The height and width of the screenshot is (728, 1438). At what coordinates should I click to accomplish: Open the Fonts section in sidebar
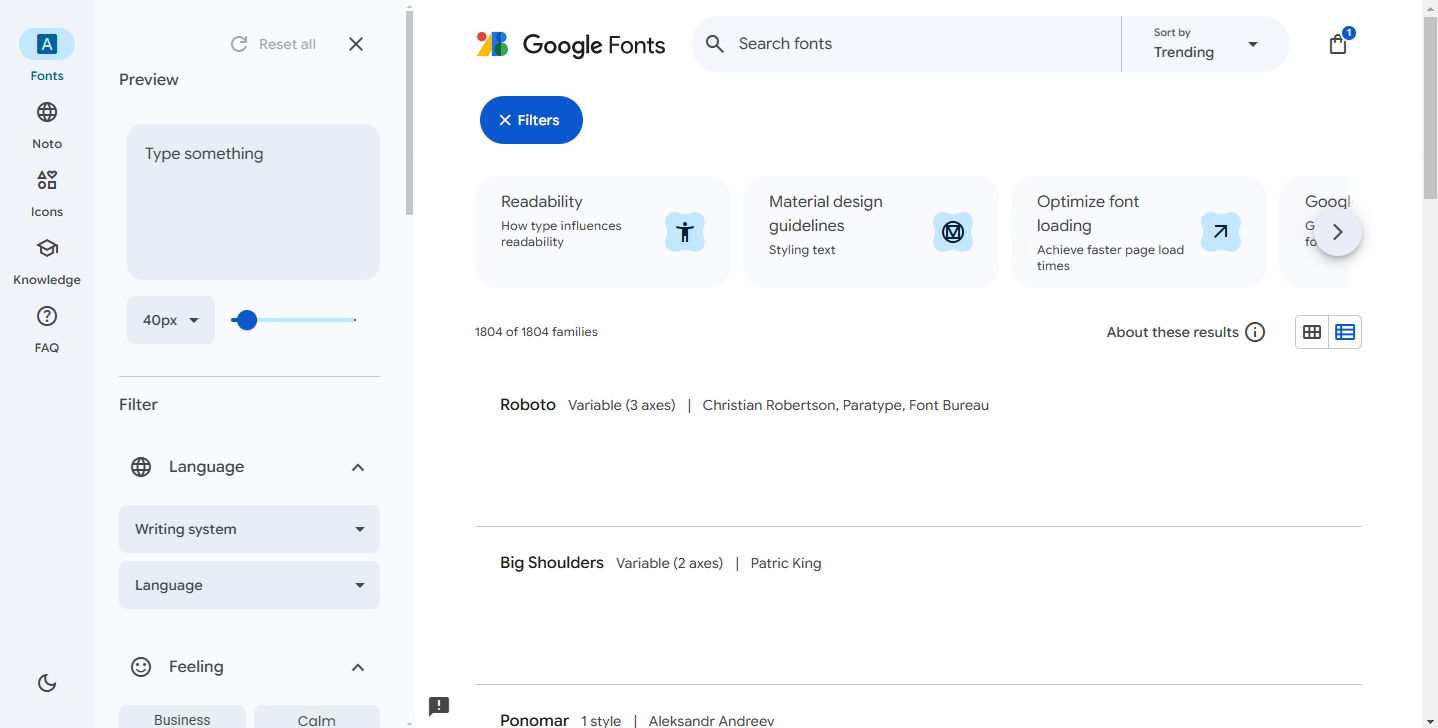click(47, 56)
